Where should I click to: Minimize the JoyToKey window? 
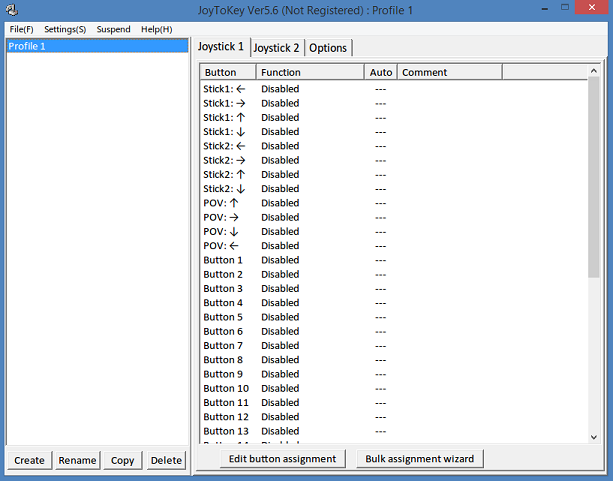(x=545, y=9)
